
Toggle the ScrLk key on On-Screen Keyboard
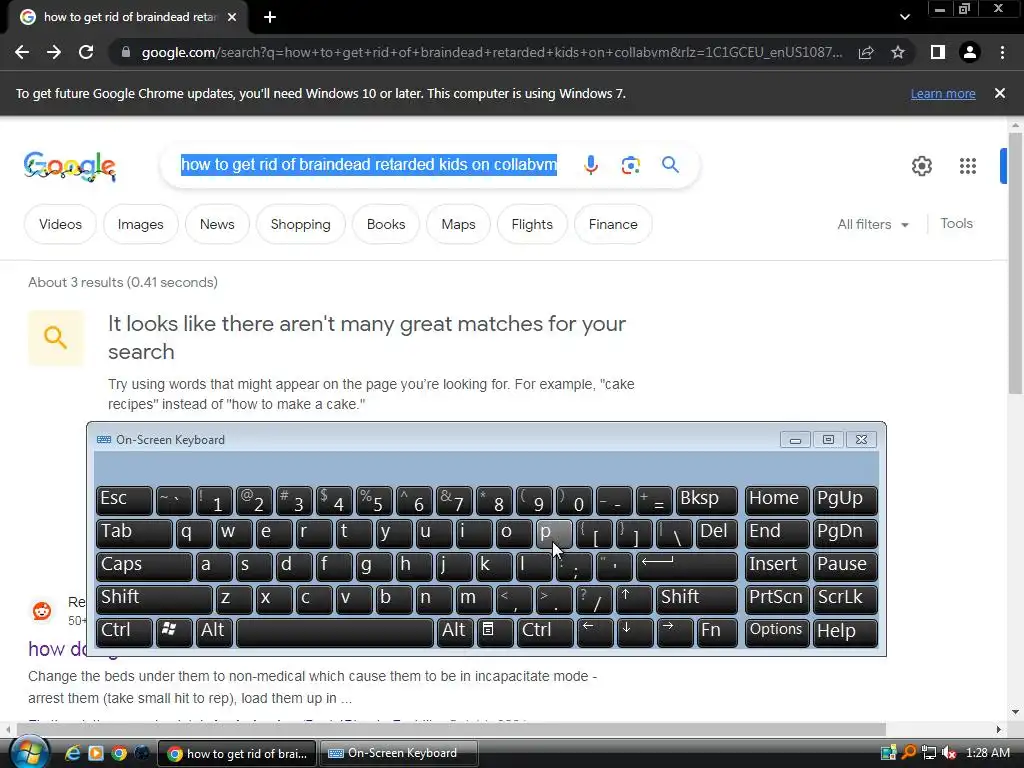[x=844, y=598]
